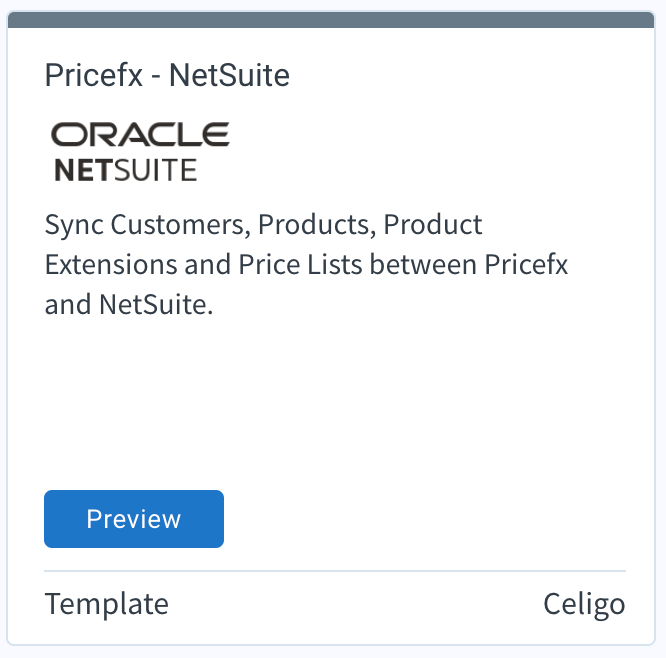Click the word NetSuite in the card title
Viewport: 666px width, 658px height.
[229, 75]
